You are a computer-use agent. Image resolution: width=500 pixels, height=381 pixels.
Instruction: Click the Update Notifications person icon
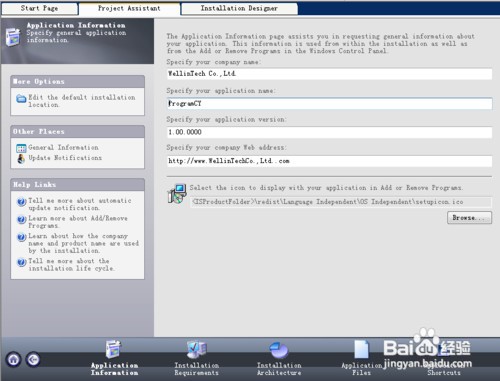tap(21, 159)
